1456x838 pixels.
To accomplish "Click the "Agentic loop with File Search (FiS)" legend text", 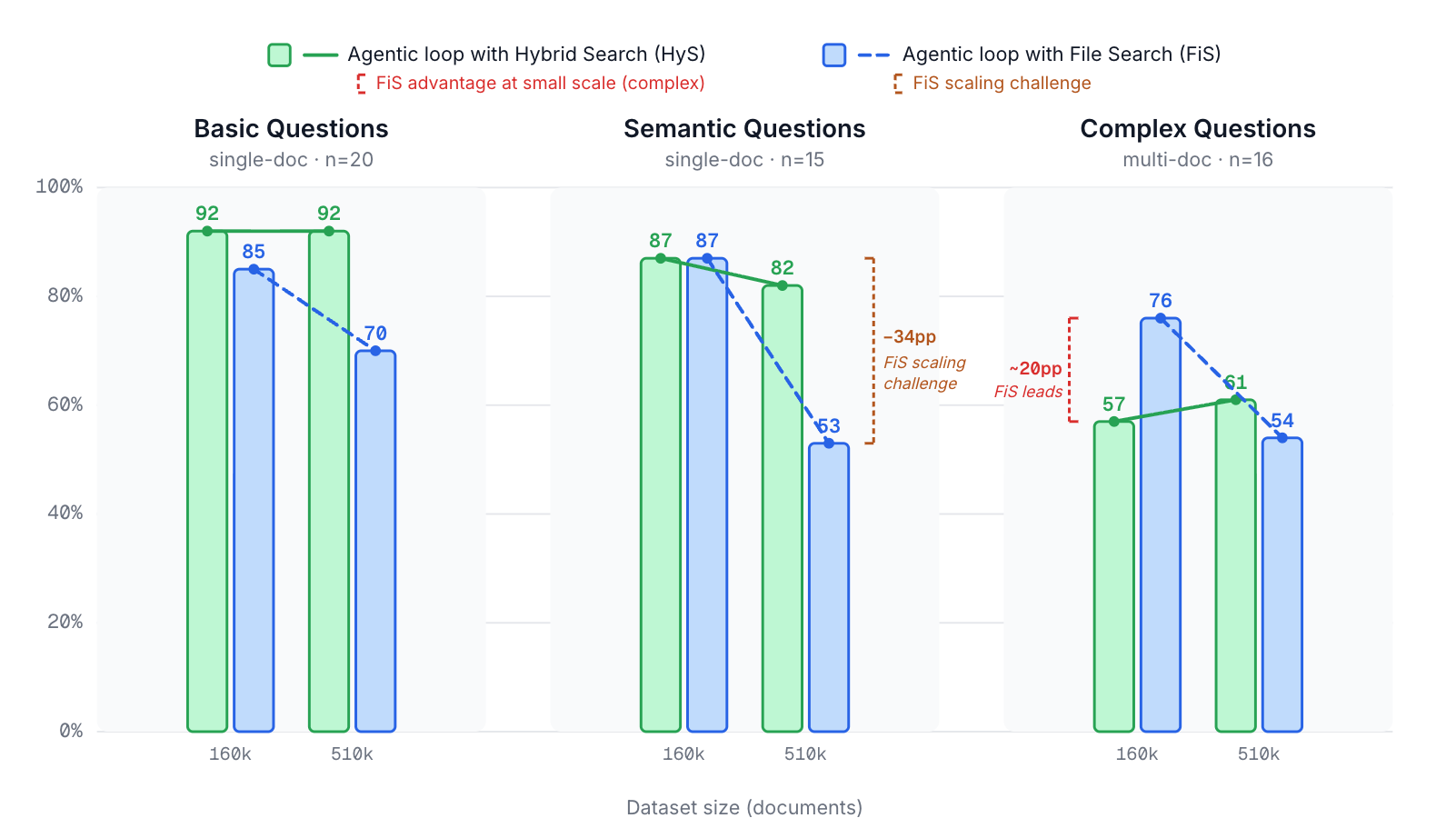I will click(1061, 55).
